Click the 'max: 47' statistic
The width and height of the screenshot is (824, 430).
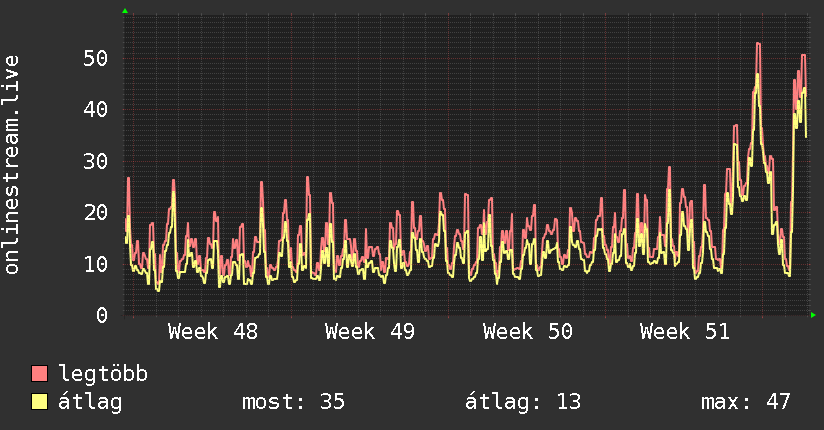coord(746,402)
